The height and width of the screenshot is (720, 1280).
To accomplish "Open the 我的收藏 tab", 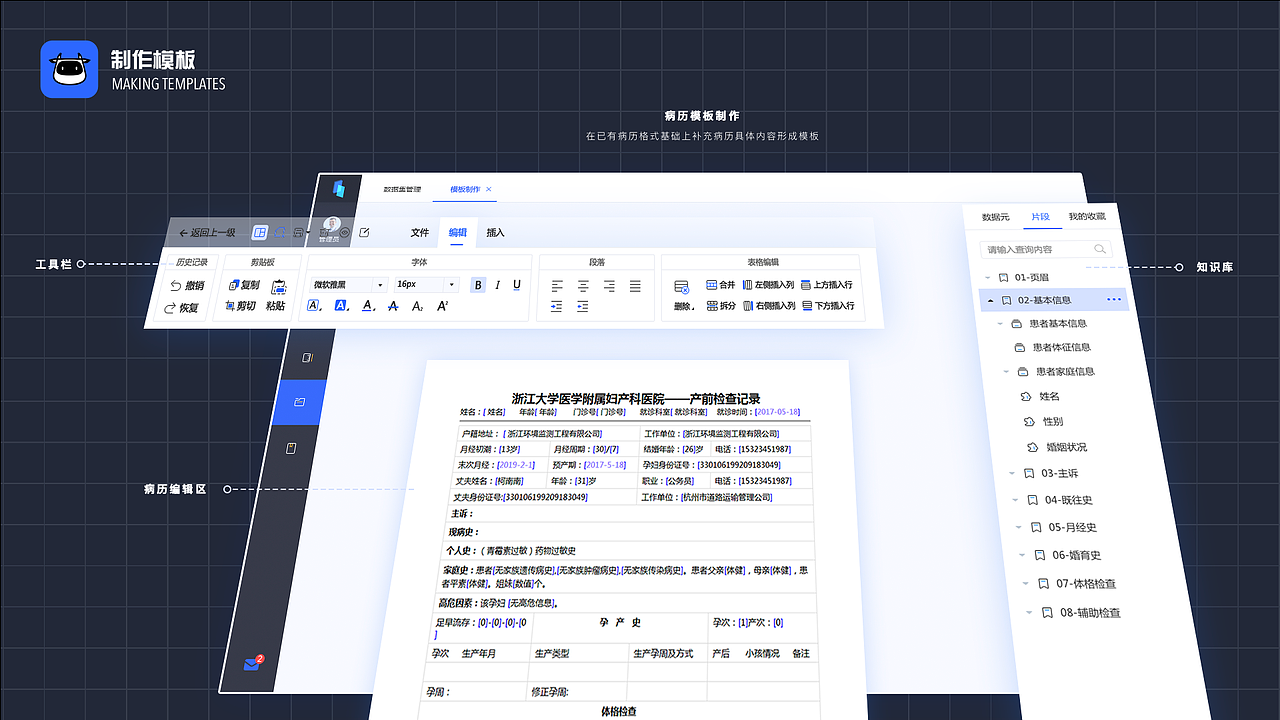I will point(1087,217).
